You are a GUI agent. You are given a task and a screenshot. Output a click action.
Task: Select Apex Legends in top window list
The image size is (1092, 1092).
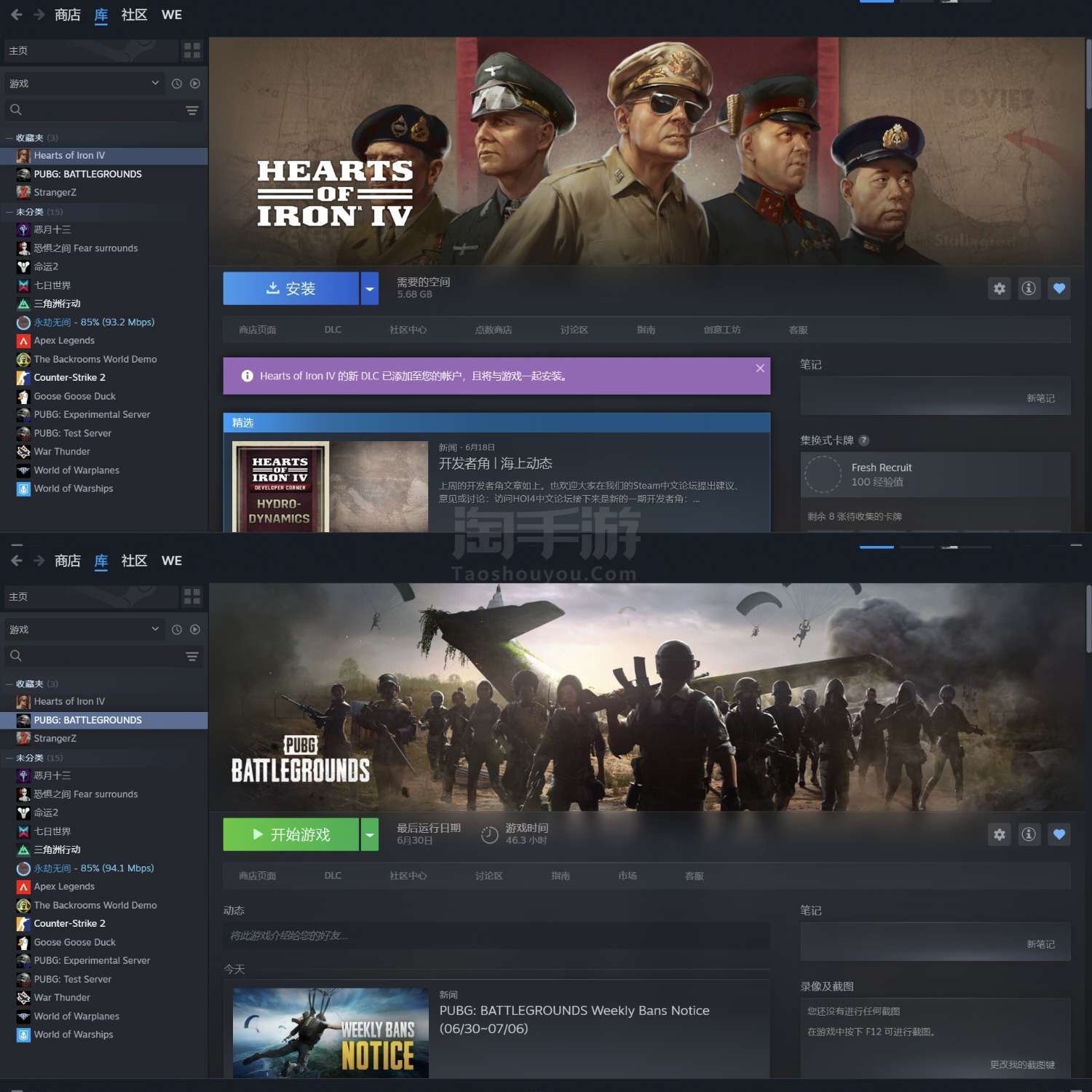[x=104, y=341]
